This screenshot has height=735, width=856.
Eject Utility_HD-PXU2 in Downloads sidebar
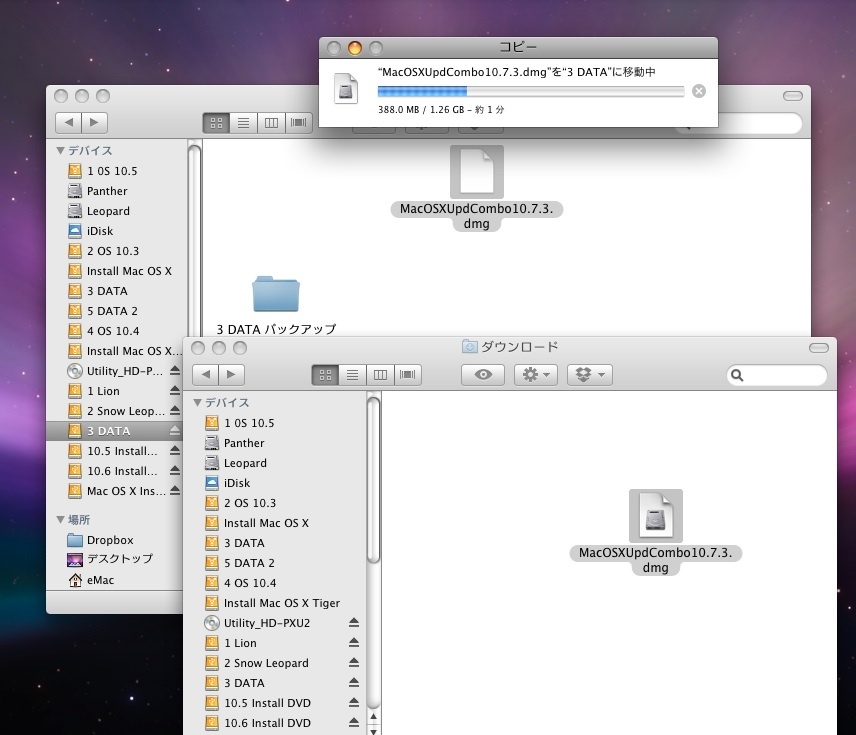point(354,623)
